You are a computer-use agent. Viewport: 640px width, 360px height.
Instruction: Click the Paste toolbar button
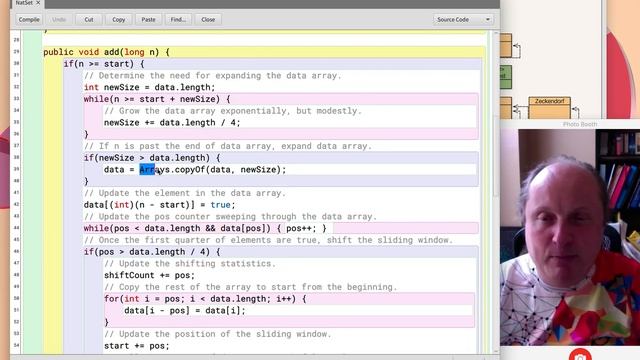click(148, 19)
